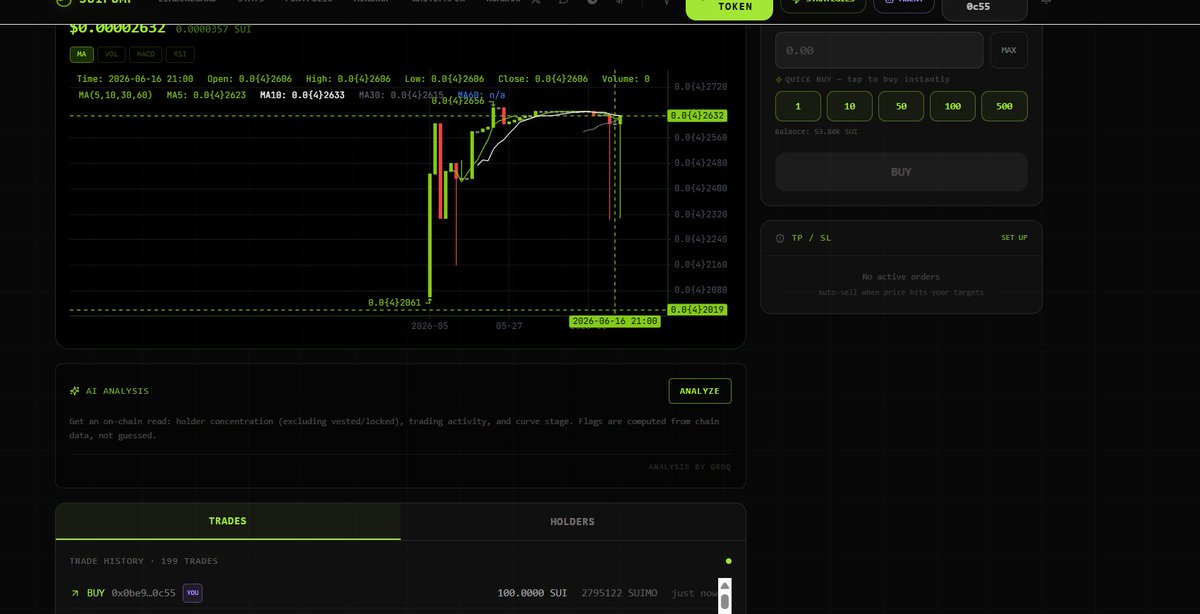Click the current price tag 0.0{4}2632

[697, 116]
